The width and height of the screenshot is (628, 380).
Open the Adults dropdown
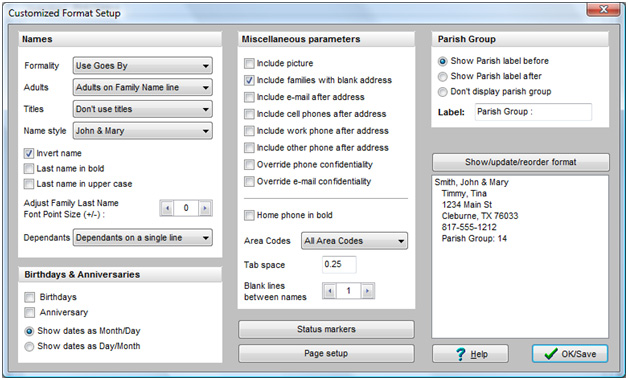[142, 87]
